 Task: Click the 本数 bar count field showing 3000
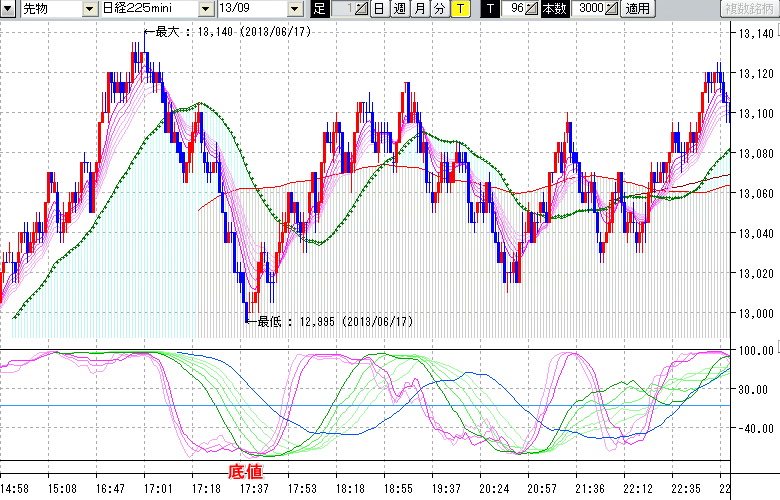[x=589, y=9]
